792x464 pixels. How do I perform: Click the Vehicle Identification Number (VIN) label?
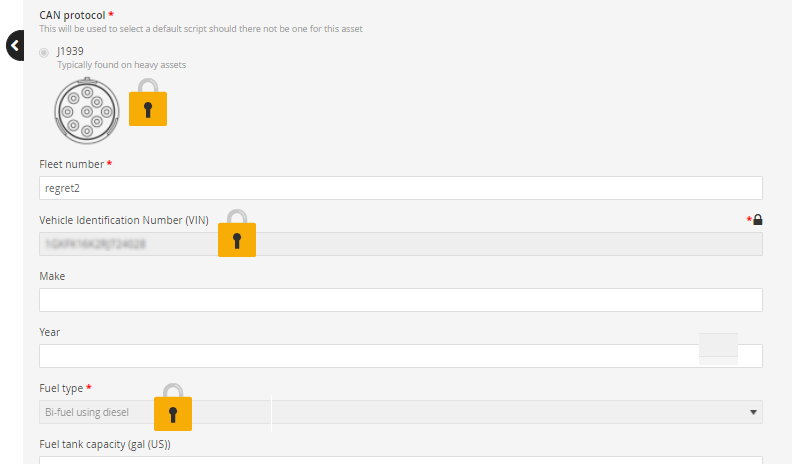click(124, 220)
